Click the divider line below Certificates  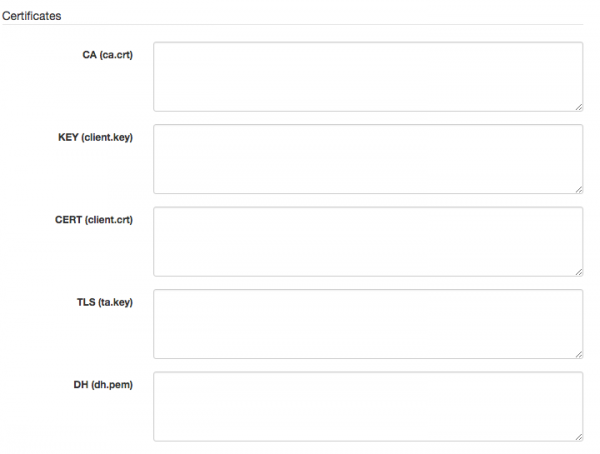pos(292,25)
